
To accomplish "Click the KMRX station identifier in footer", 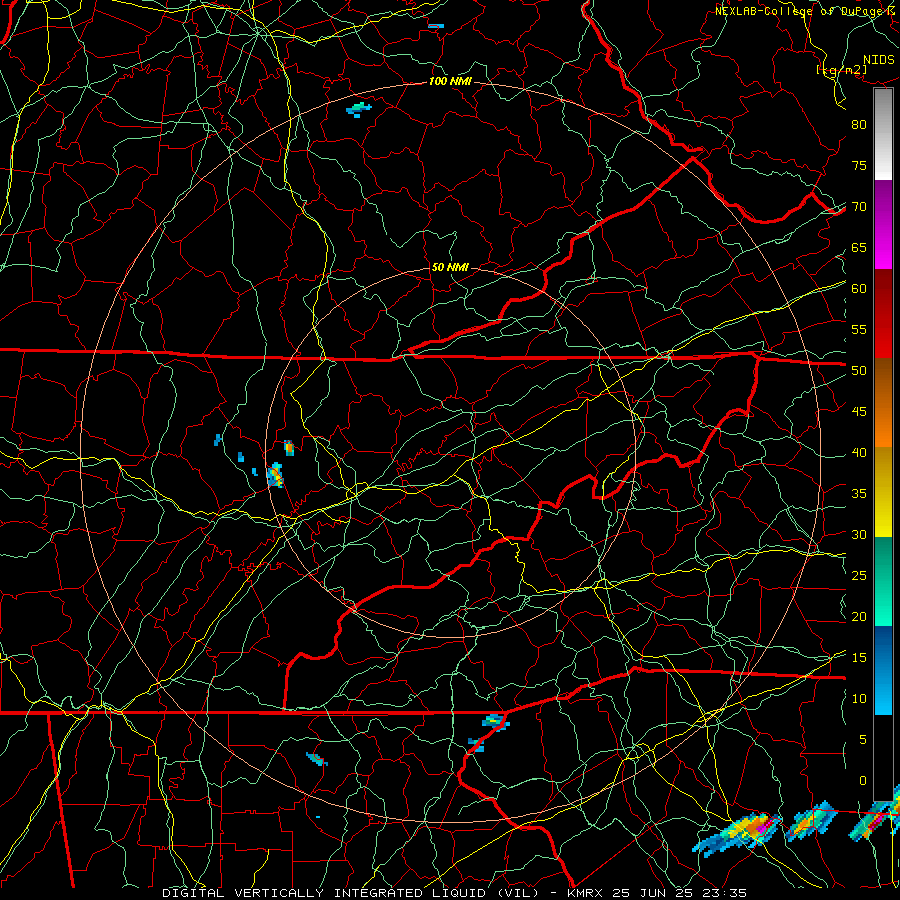I will coord(584,893).
